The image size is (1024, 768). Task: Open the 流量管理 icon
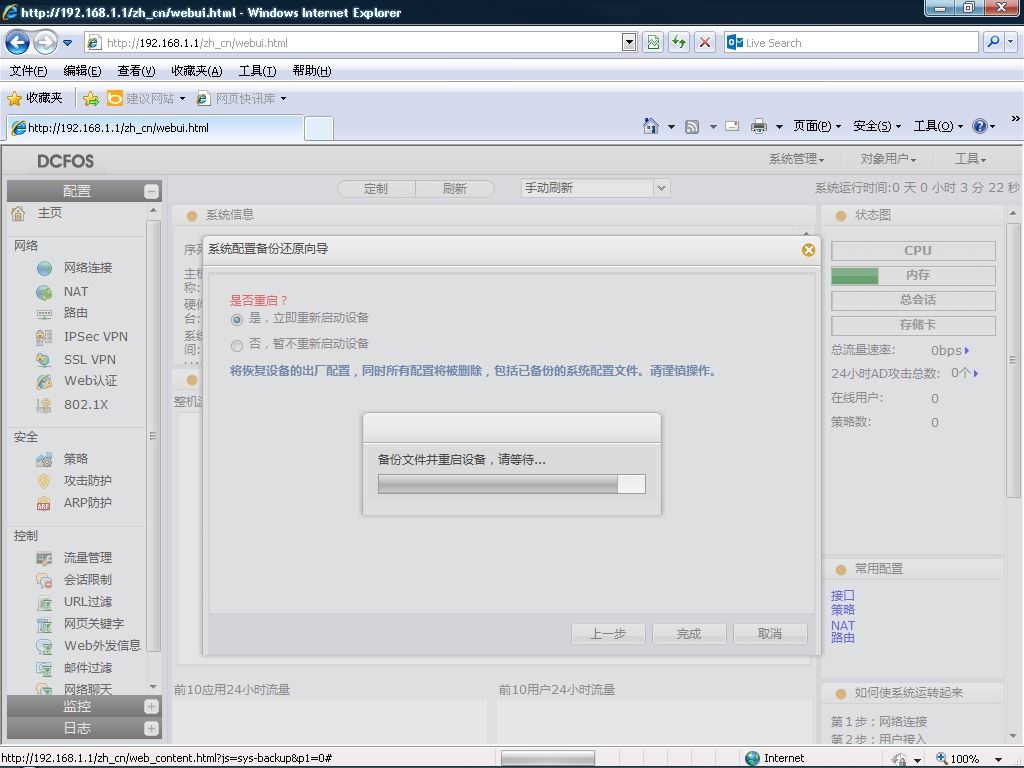click(44, 558)
